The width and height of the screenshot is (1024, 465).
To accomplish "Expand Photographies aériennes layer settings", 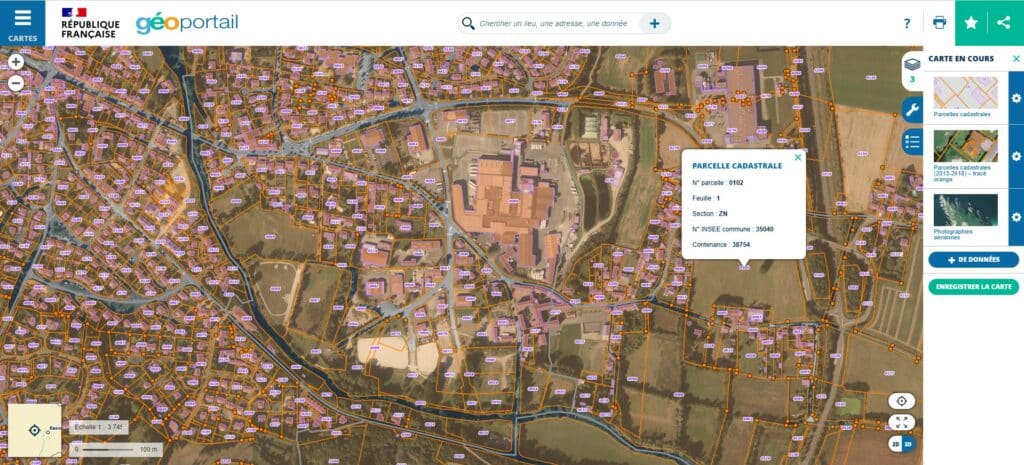I will 1016,217.
